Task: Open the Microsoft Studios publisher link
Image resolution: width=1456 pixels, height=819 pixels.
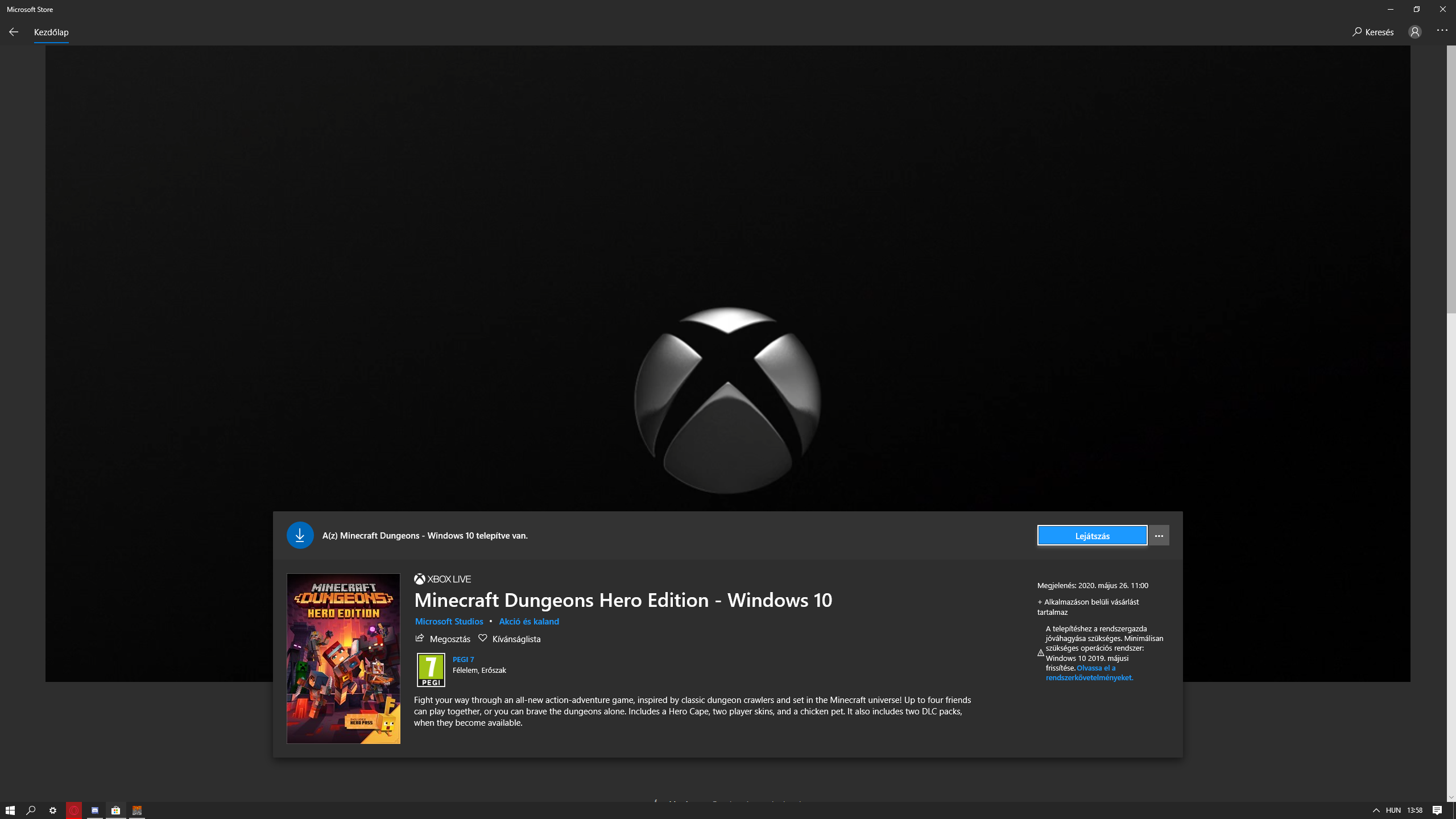Action: [449, 622]
